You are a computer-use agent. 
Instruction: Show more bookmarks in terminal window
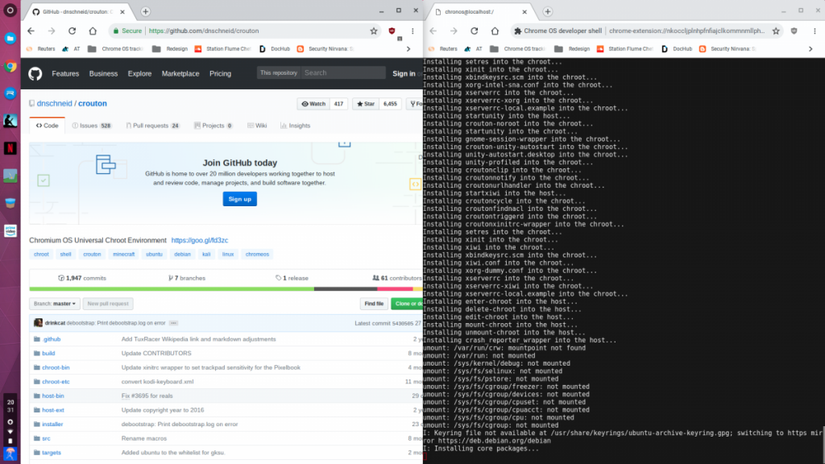coord(810,49)
